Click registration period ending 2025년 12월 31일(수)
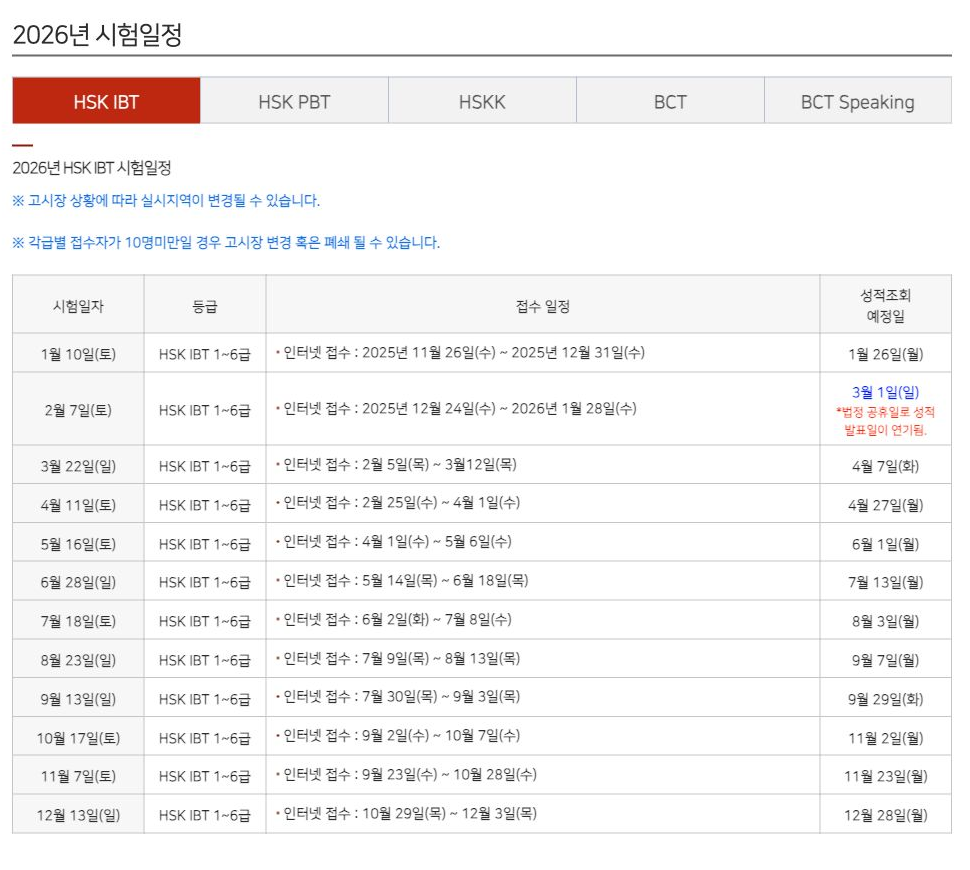The image size is (970, 870). tap(461, 353)
